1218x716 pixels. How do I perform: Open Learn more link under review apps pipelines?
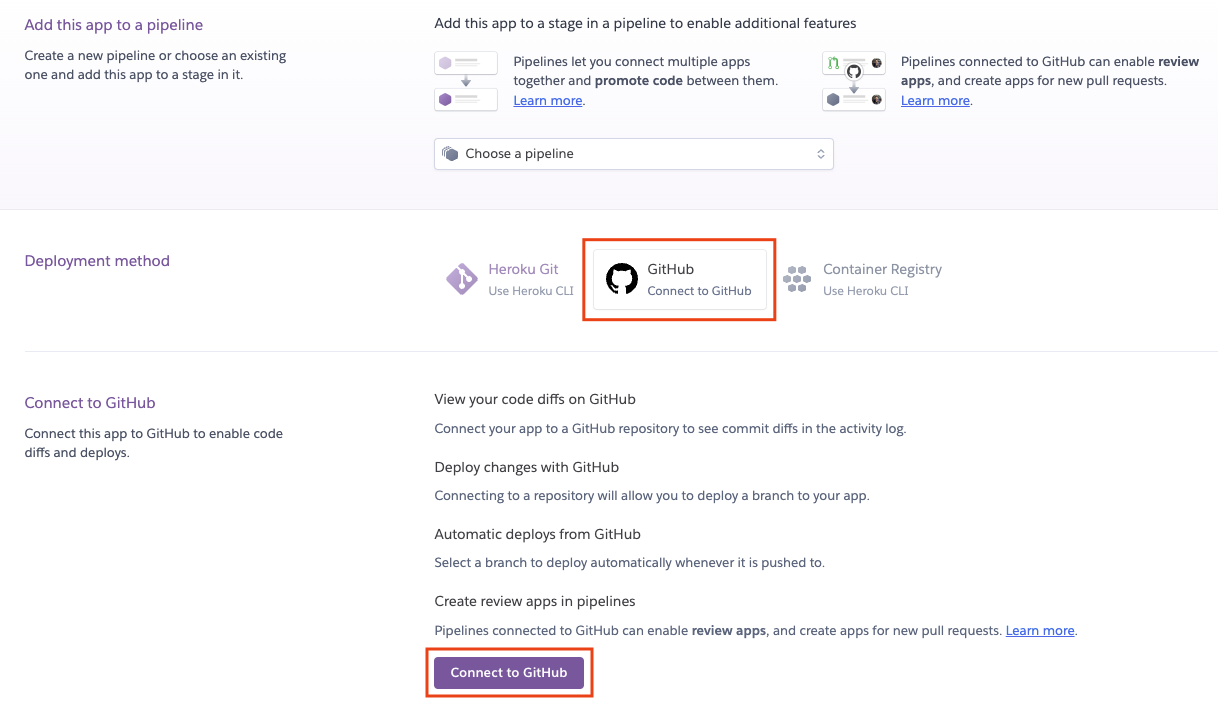click(x=935, y=101)
